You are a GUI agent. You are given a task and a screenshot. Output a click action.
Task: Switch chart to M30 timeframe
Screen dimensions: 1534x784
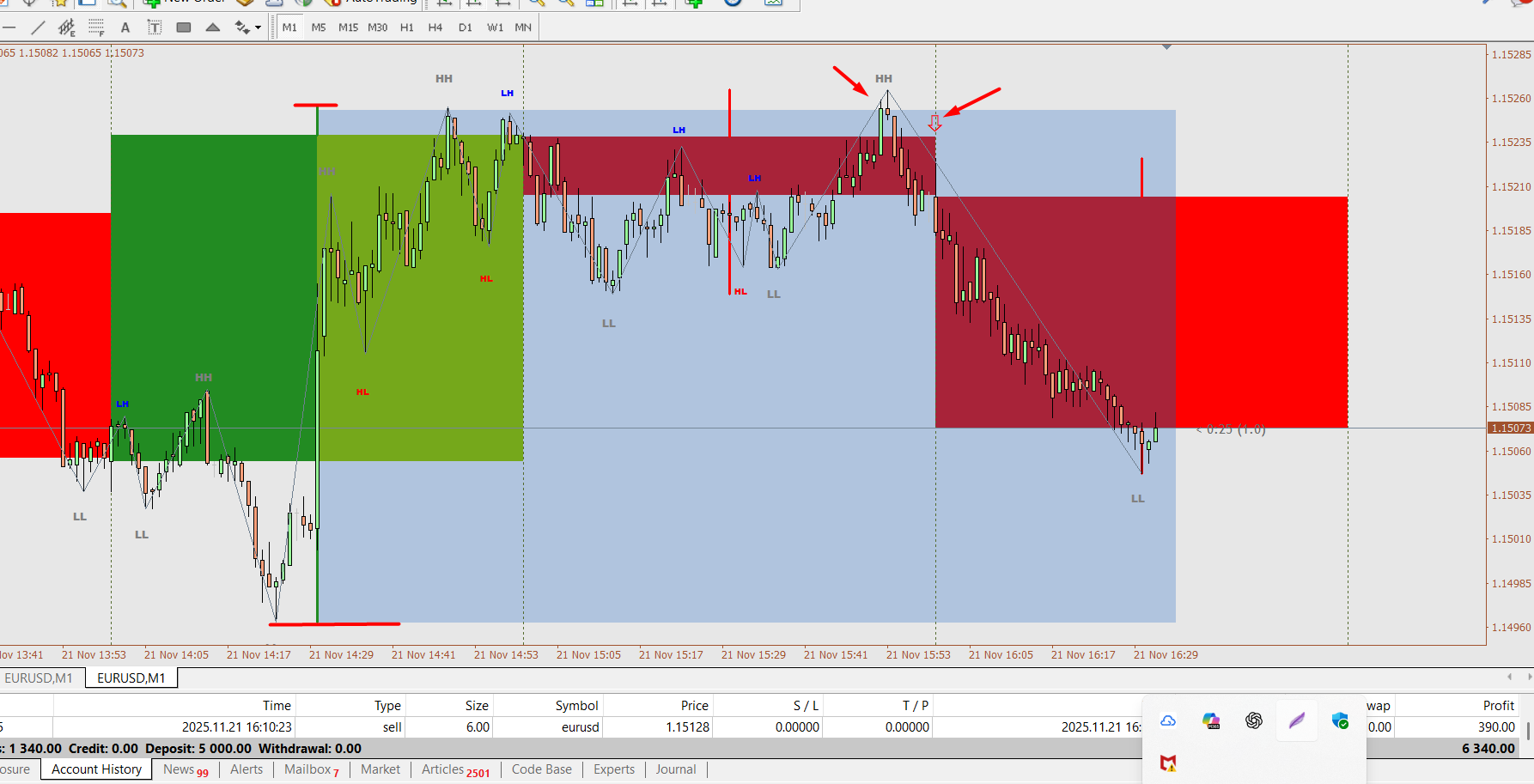click(x=378, y=27)
